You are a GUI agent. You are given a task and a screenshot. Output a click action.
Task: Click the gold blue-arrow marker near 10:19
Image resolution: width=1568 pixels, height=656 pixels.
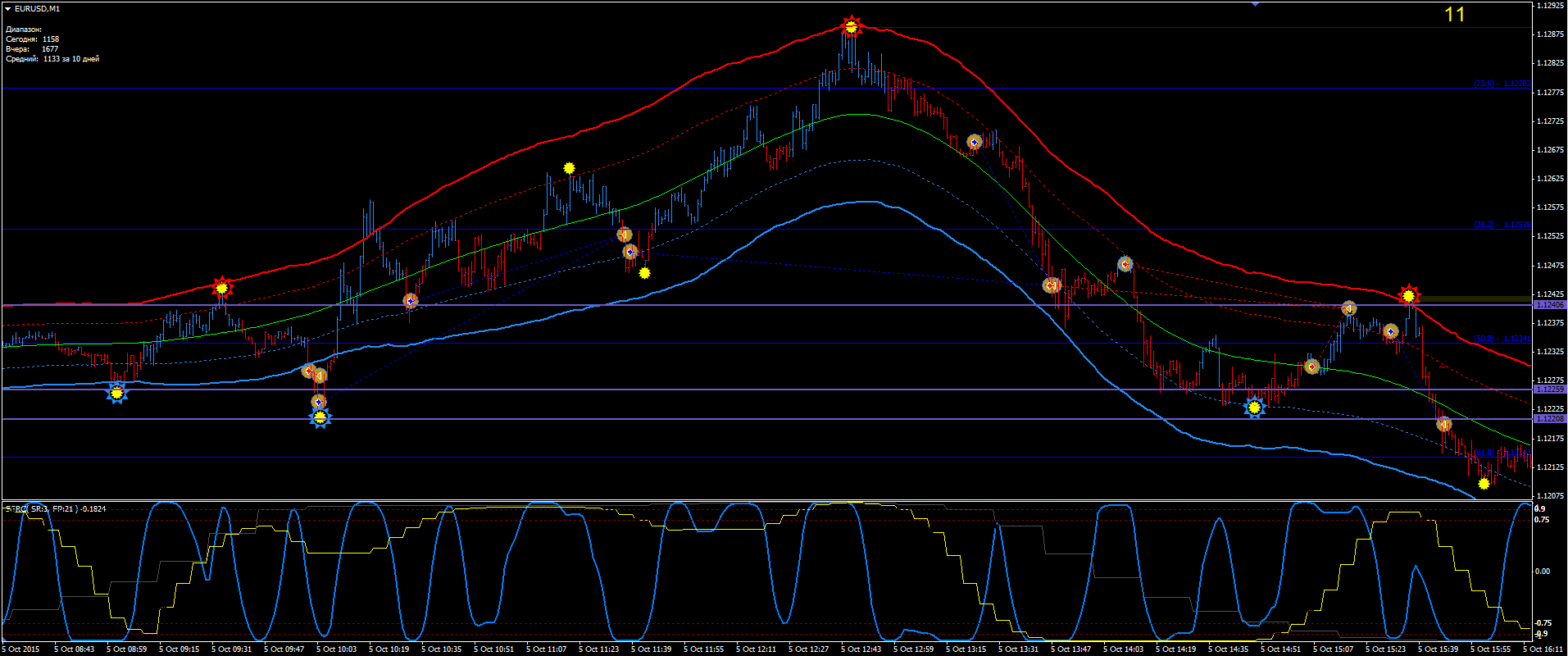click(411, 301)
